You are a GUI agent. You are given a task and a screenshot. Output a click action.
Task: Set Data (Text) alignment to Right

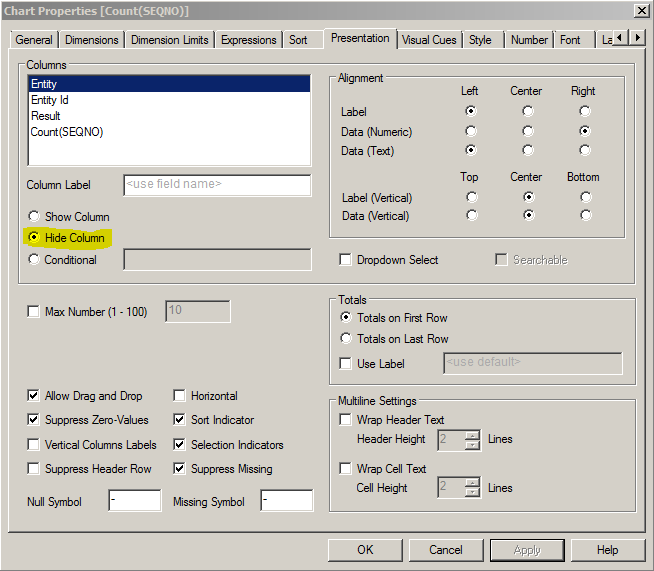coord(585,150)
